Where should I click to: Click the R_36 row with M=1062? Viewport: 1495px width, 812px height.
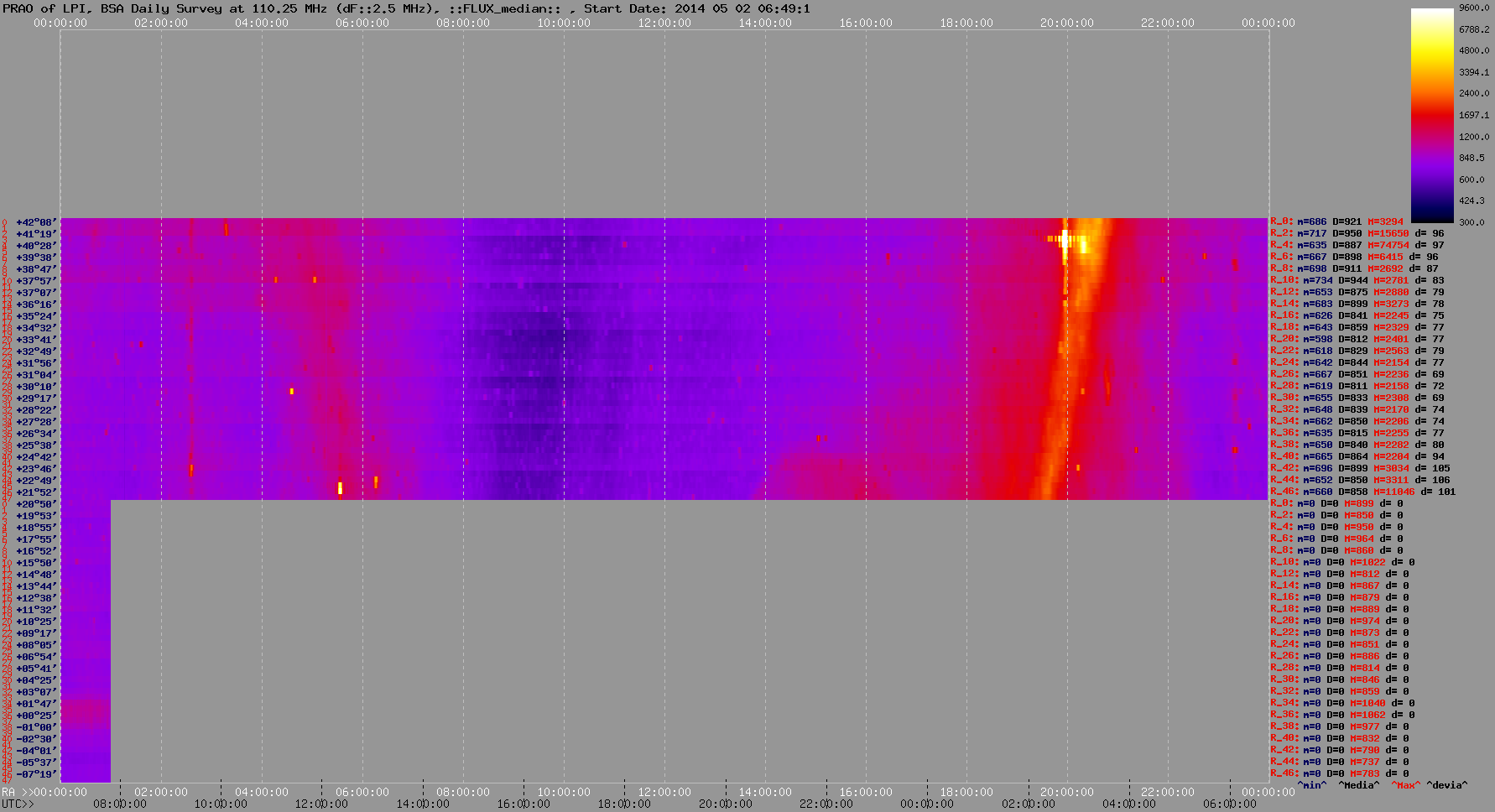[x=1342, y=715]
